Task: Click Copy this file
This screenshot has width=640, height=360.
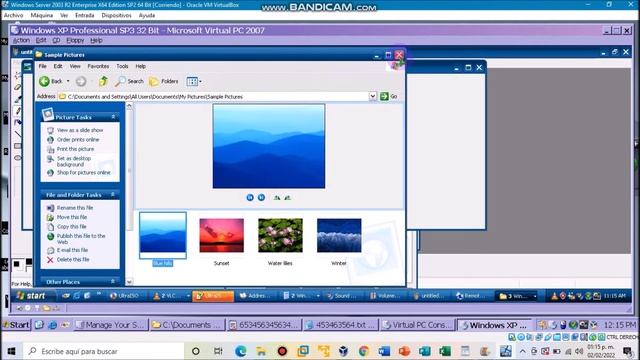Action: [x=72, y=227]
